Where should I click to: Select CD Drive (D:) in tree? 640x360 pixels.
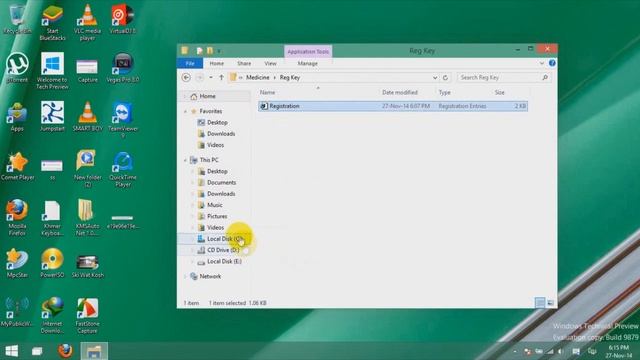(x=223, y=250)
